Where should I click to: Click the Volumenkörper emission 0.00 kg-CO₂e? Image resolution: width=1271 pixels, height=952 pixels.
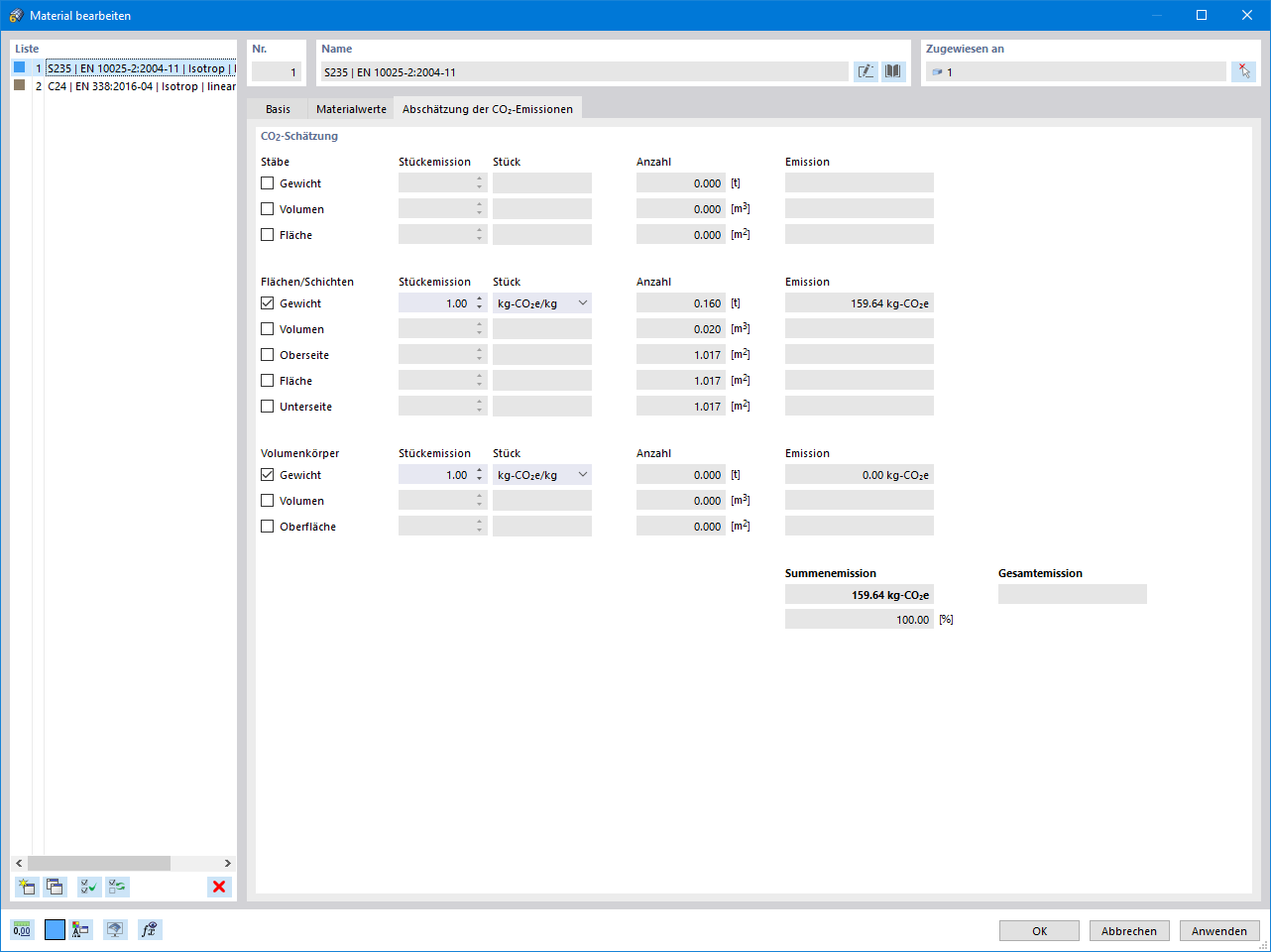(x=860, y=475)
